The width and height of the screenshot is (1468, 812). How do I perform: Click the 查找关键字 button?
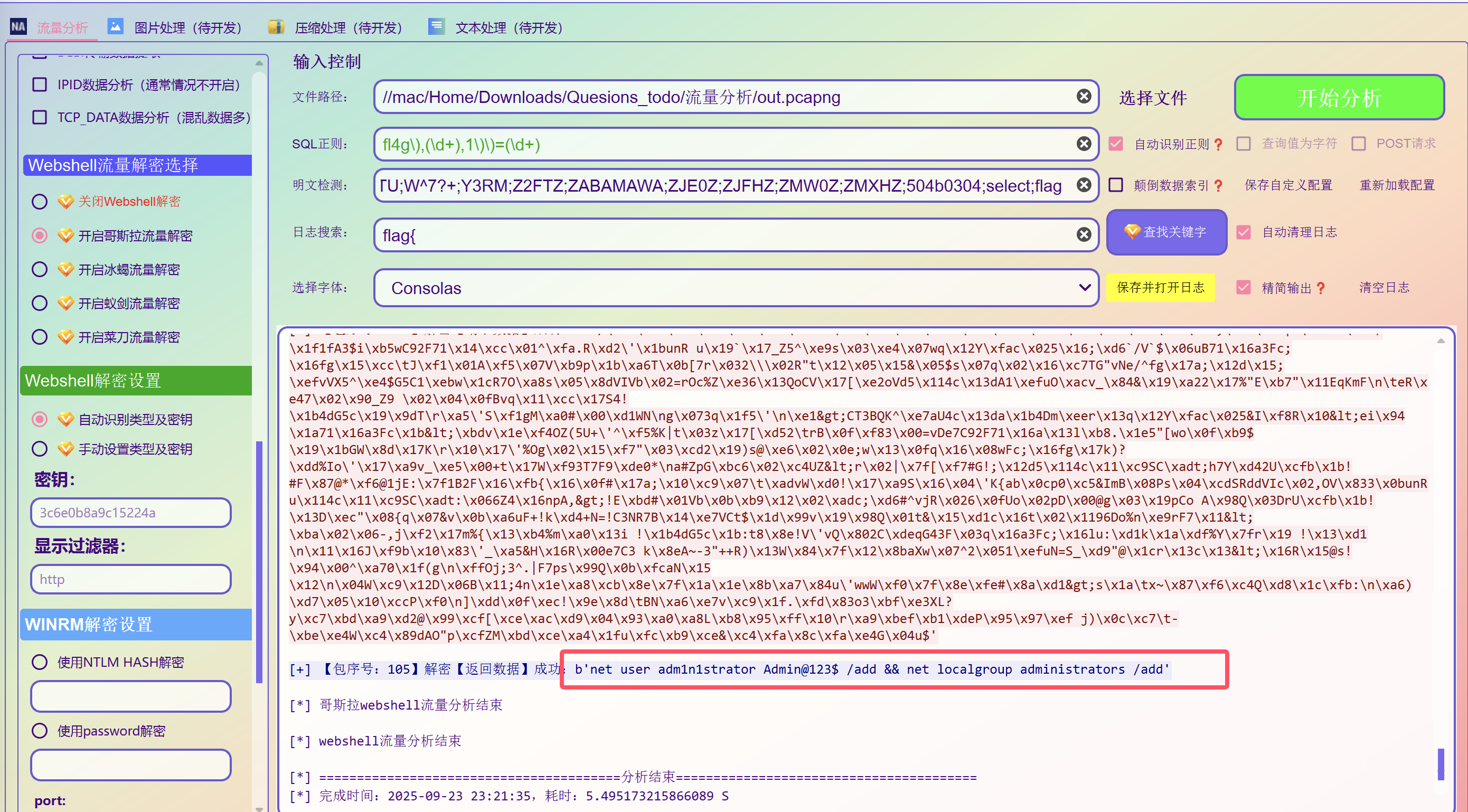coord(1166,232)
